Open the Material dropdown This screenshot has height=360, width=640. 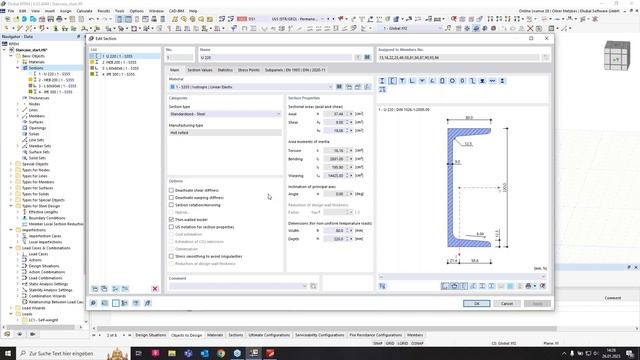point(330,87)
